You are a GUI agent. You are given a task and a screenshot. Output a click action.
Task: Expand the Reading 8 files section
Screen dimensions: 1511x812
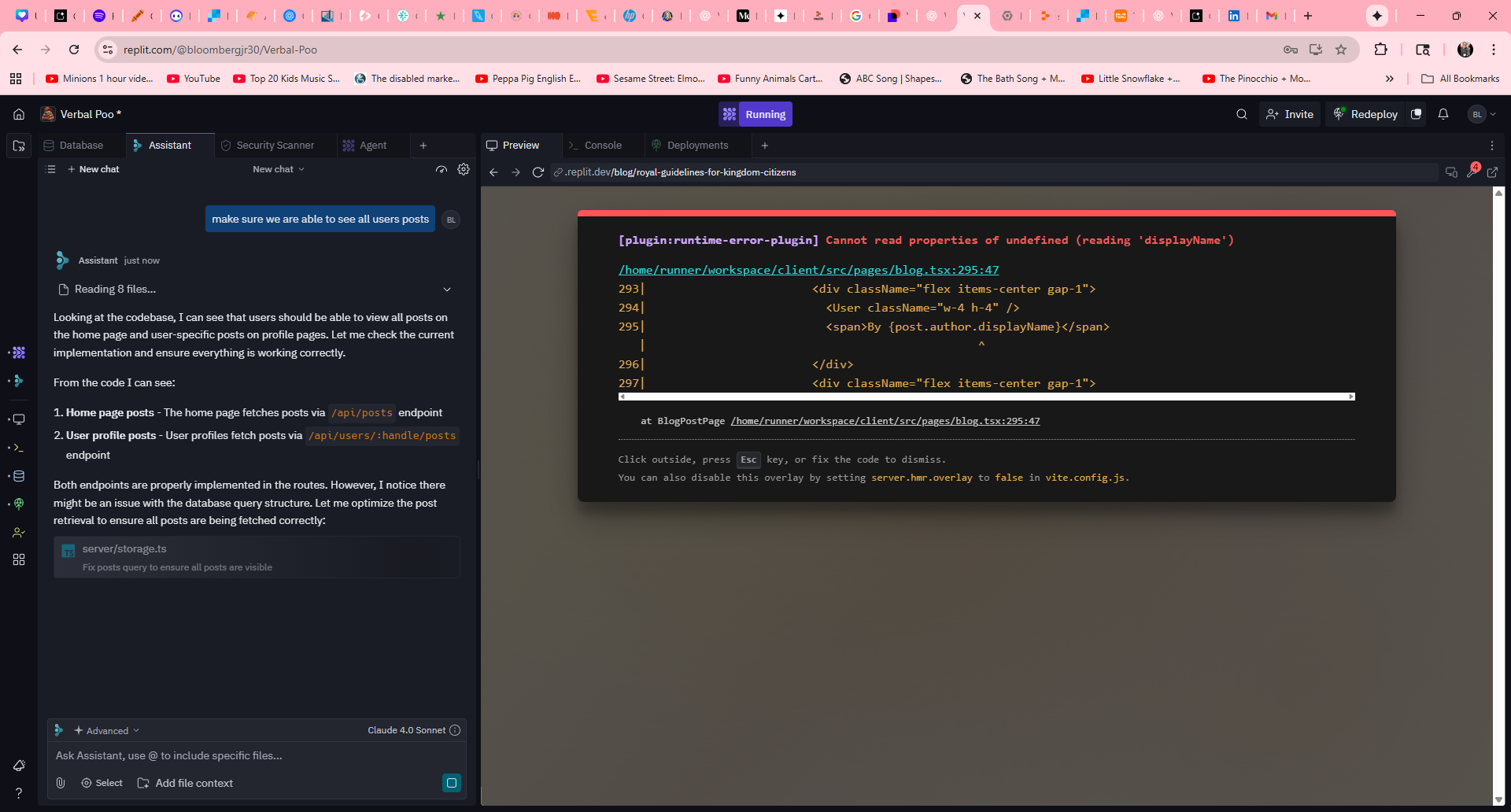(447, 290)
